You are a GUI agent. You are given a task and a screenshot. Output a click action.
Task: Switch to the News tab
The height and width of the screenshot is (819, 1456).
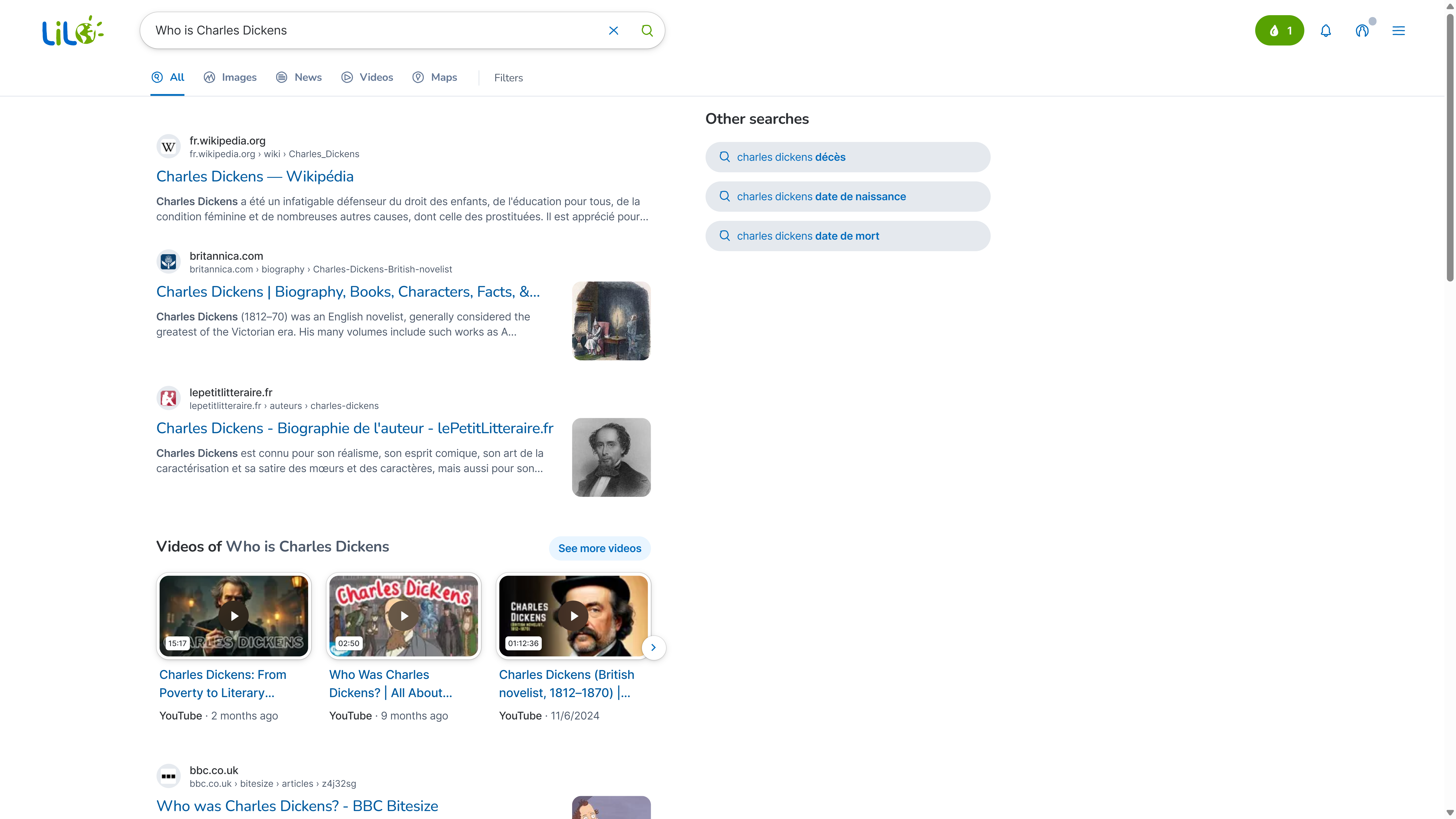(299, 77)
